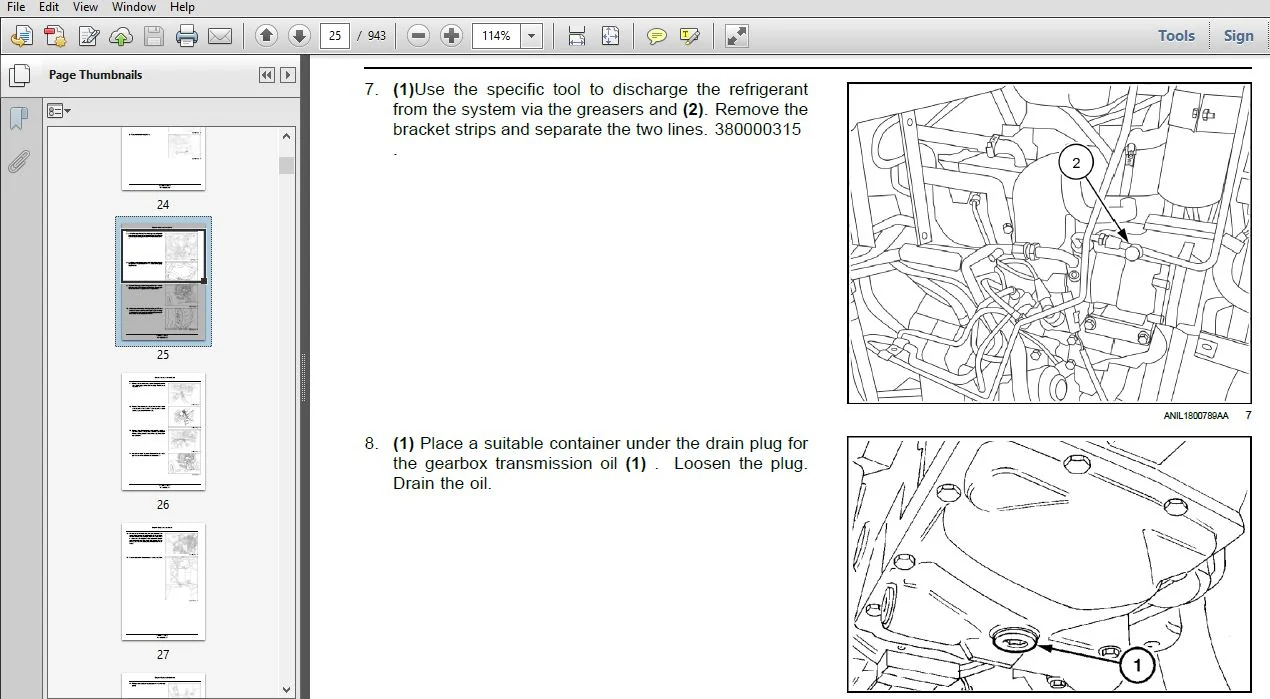Screen dimensions: 1270x699
Task: Add a sticky note comment
Action: coord(656,36)
